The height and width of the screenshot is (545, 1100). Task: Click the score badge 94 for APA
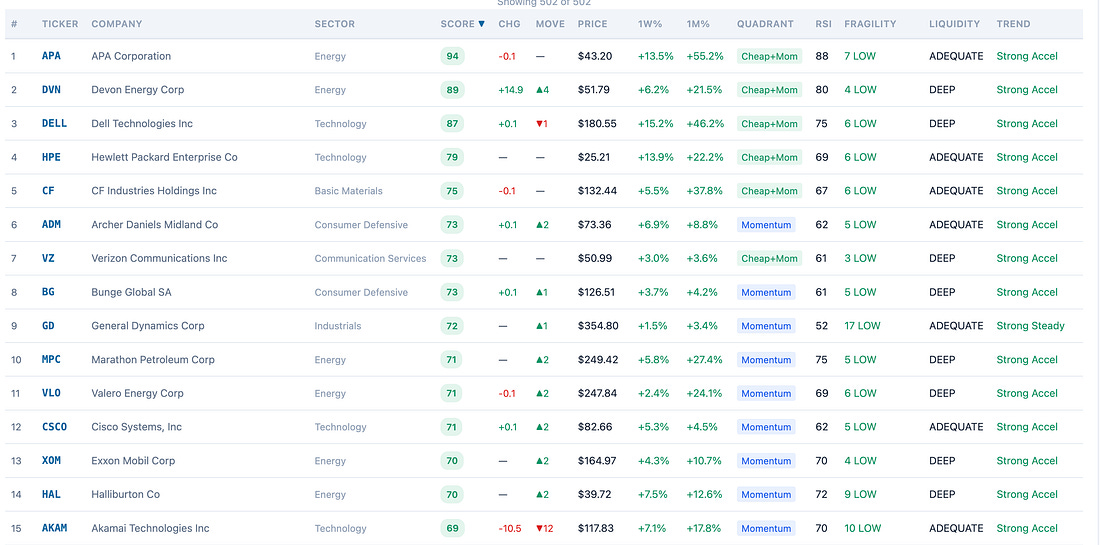pyautogui.click(x=452, y=56)
